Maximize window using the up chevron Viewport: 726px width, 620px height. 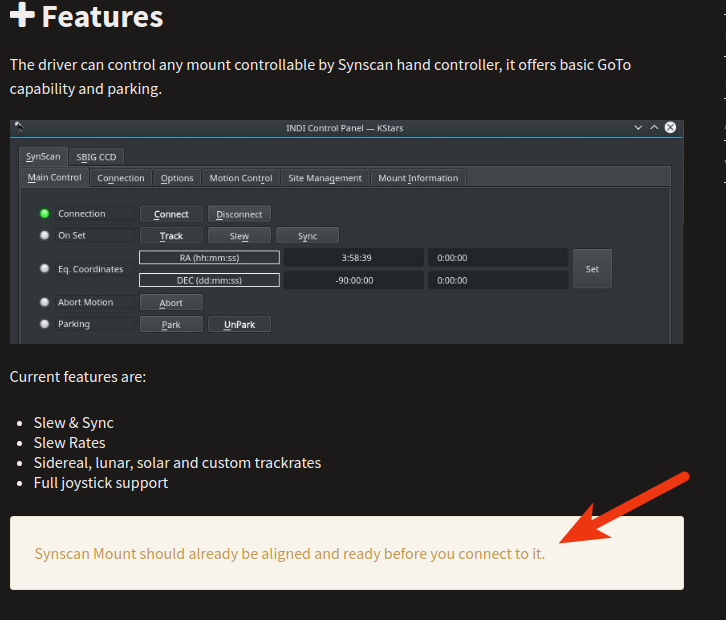tap(654, 128)
